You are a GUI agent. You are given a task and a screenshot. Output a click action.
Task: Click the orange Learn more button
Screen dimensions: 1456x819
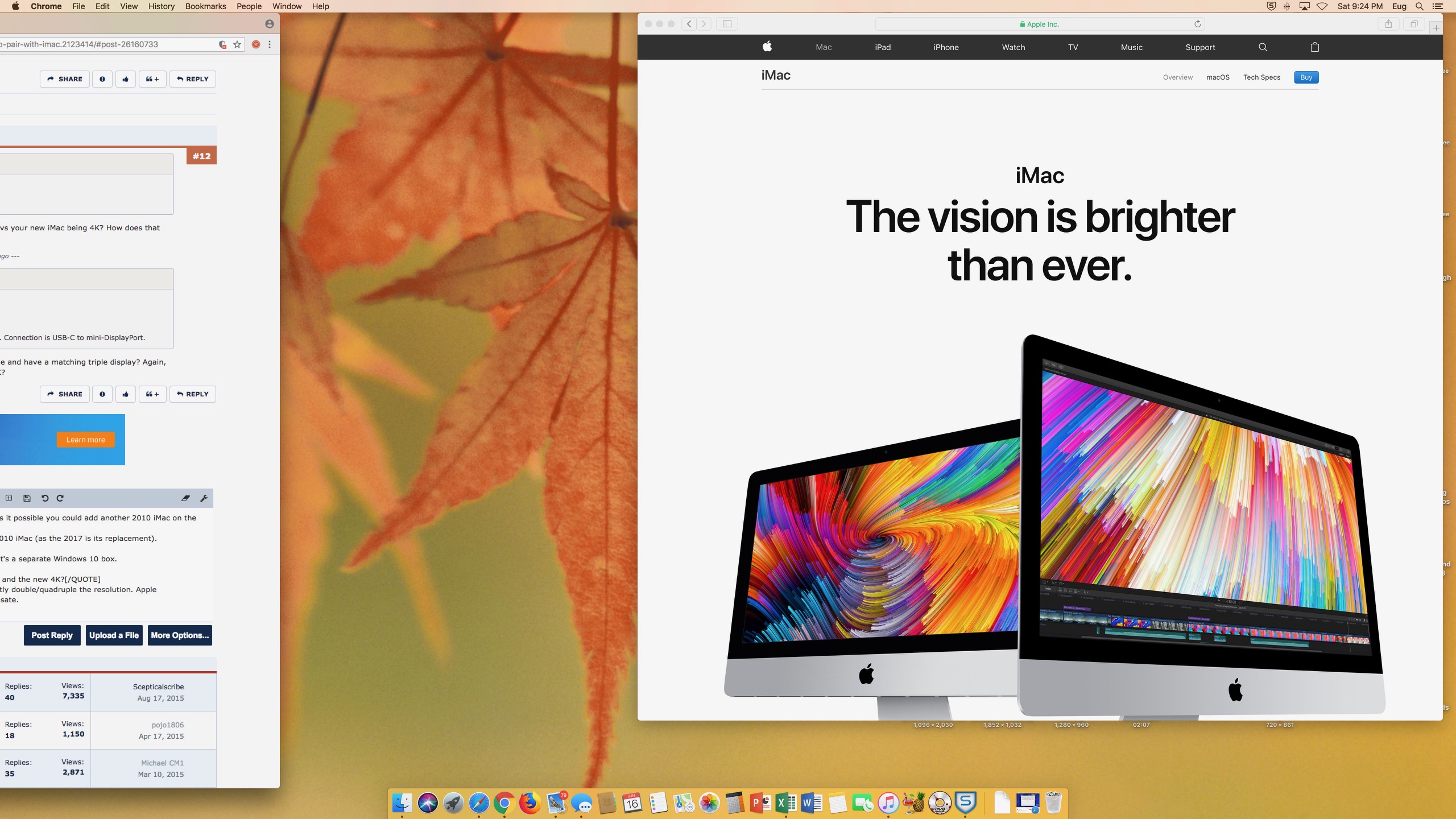point(85,440)
